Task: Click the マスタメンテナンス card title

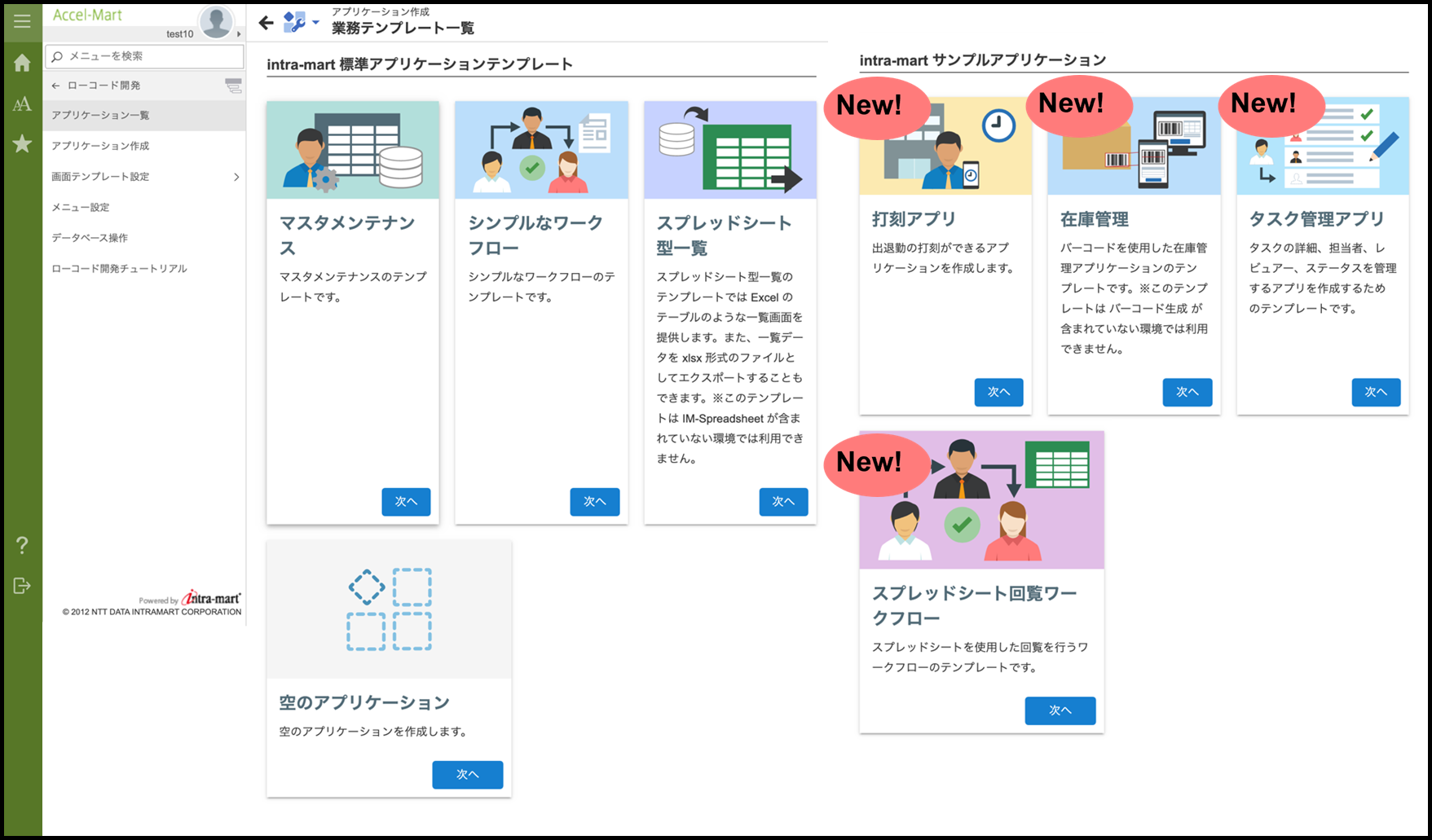Action: point(348,235)
